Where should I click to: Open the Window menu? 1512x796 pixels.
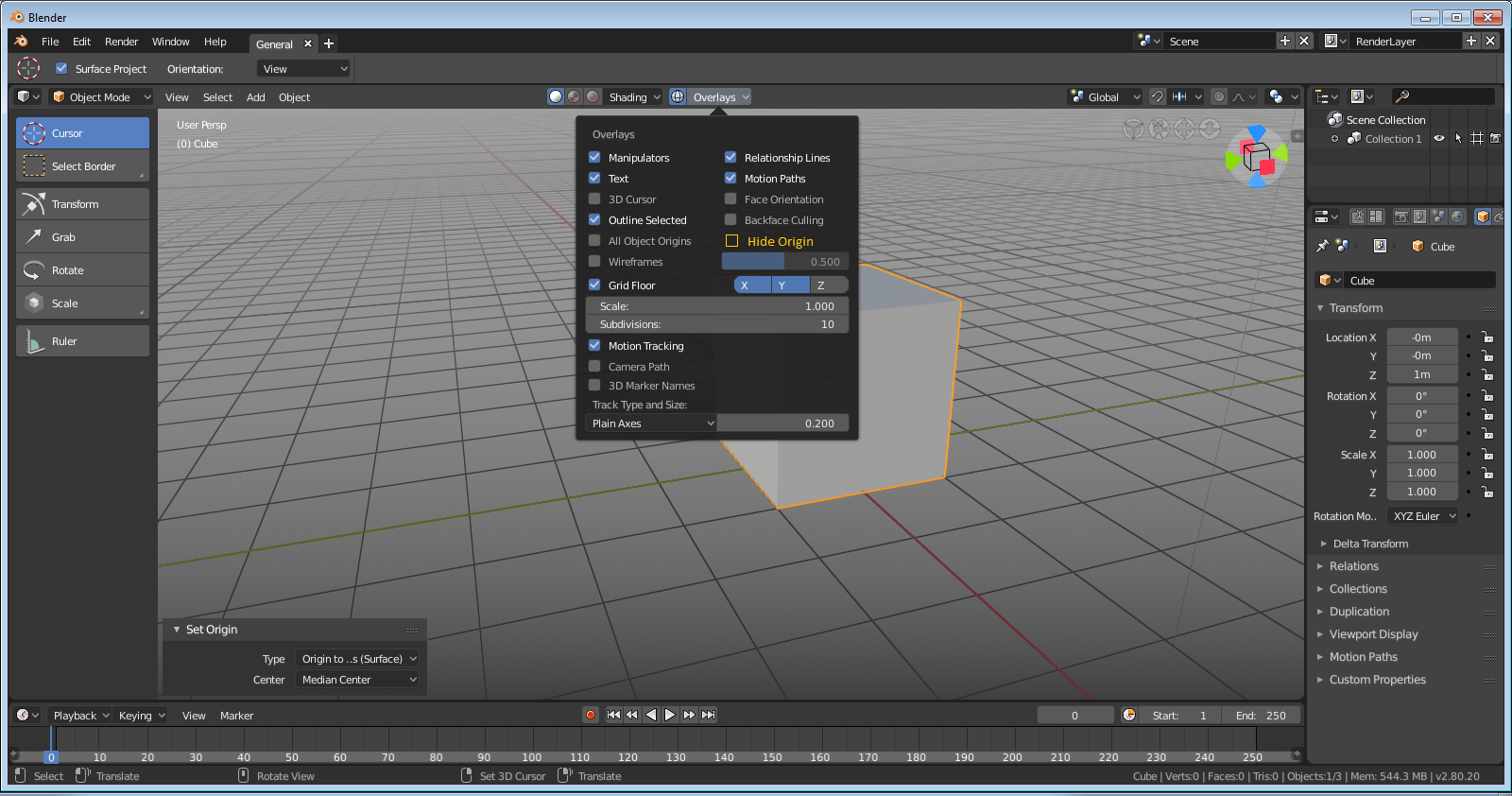(x=171, y=42)
